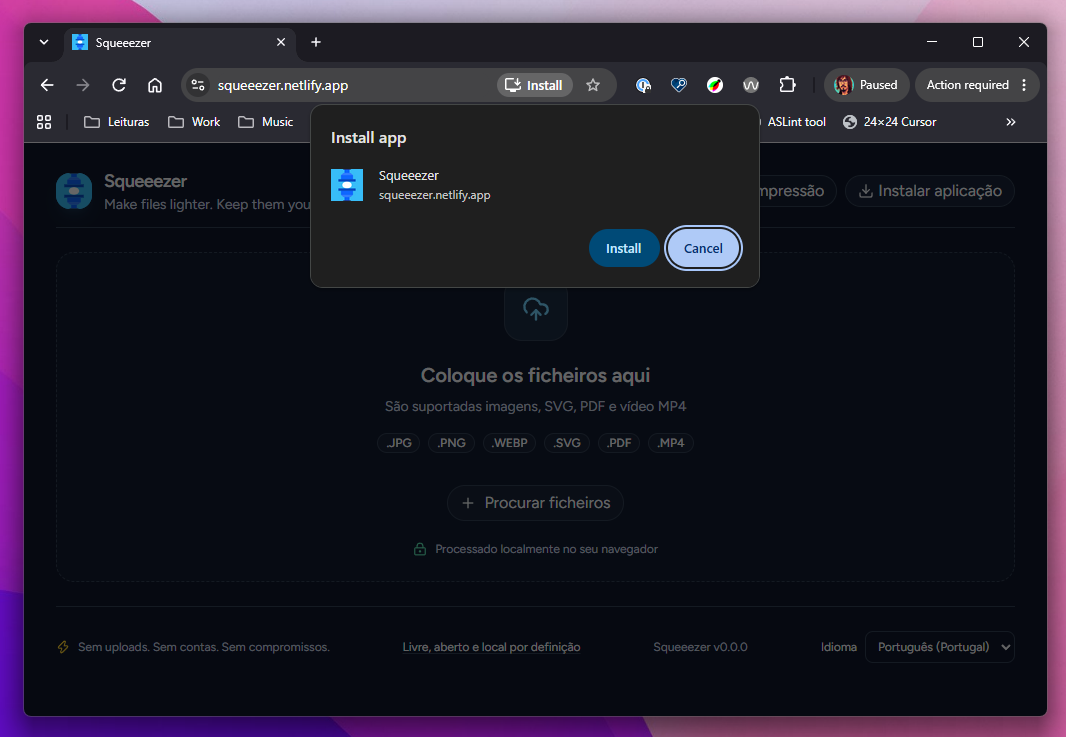The height and width of the screenshot is (737, 1066).
Task: Open the Paused profile button
Action: [866, 85]
